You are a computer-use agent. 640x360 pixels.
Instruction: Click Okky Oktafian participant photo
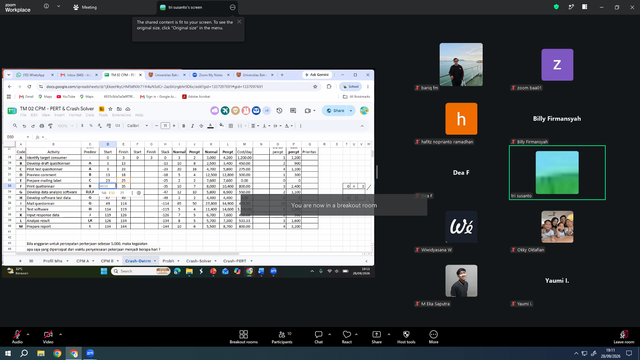[x=557, y=227]
